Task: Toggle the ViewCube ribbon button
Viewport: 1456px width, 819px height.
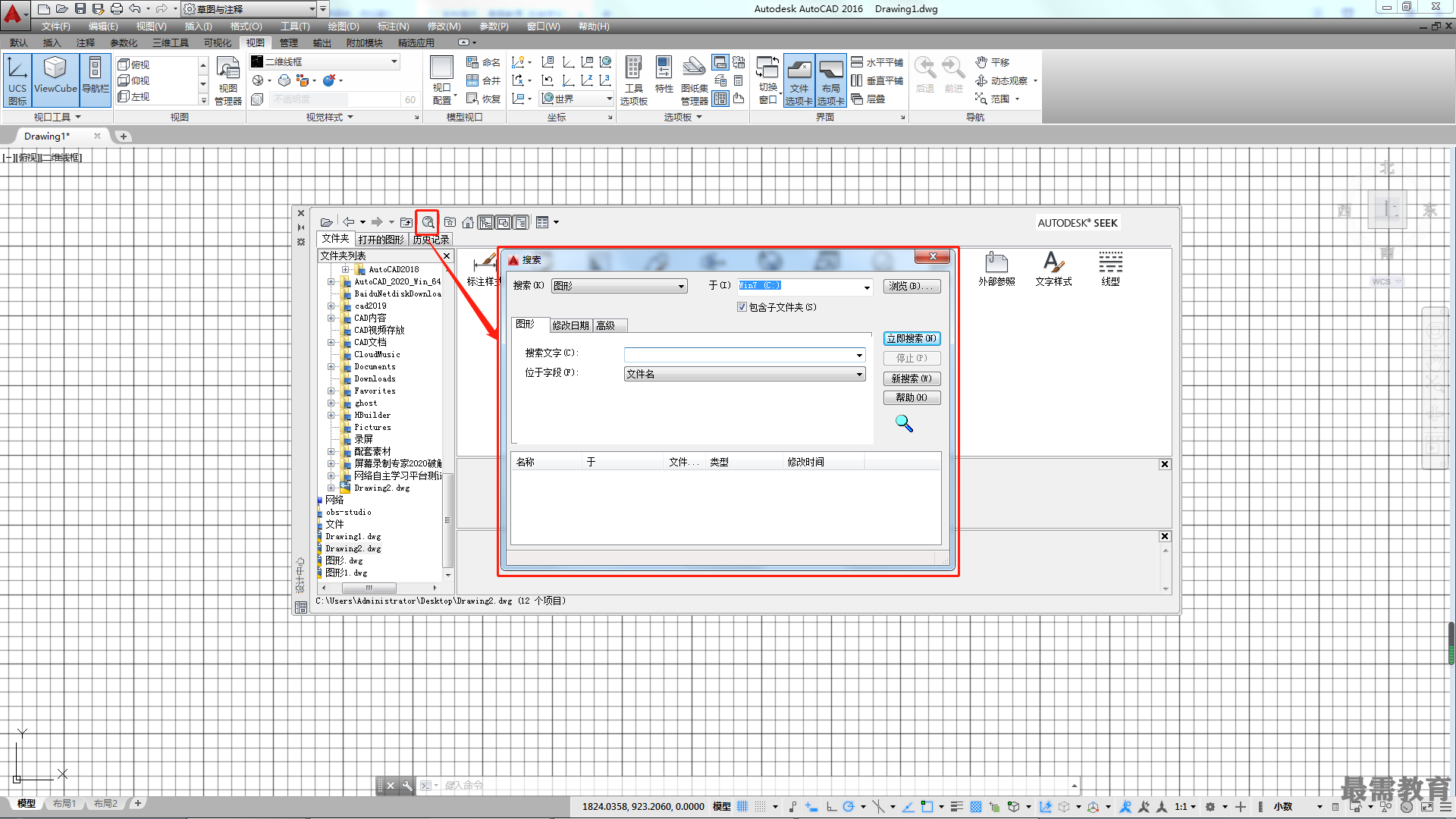Action: (55, 80)
